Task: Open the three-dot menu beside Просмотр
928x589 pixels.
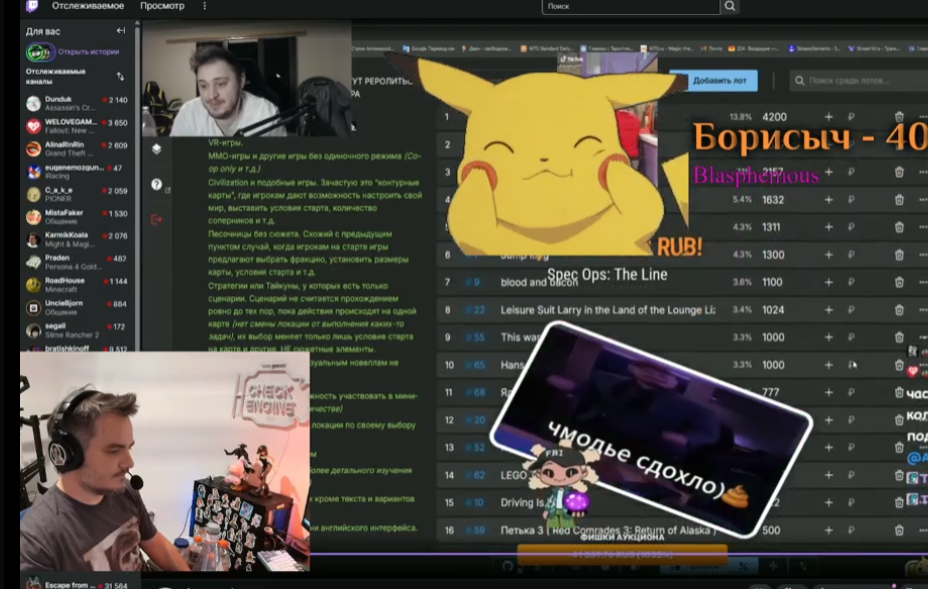Action: [x=205, y=6]
